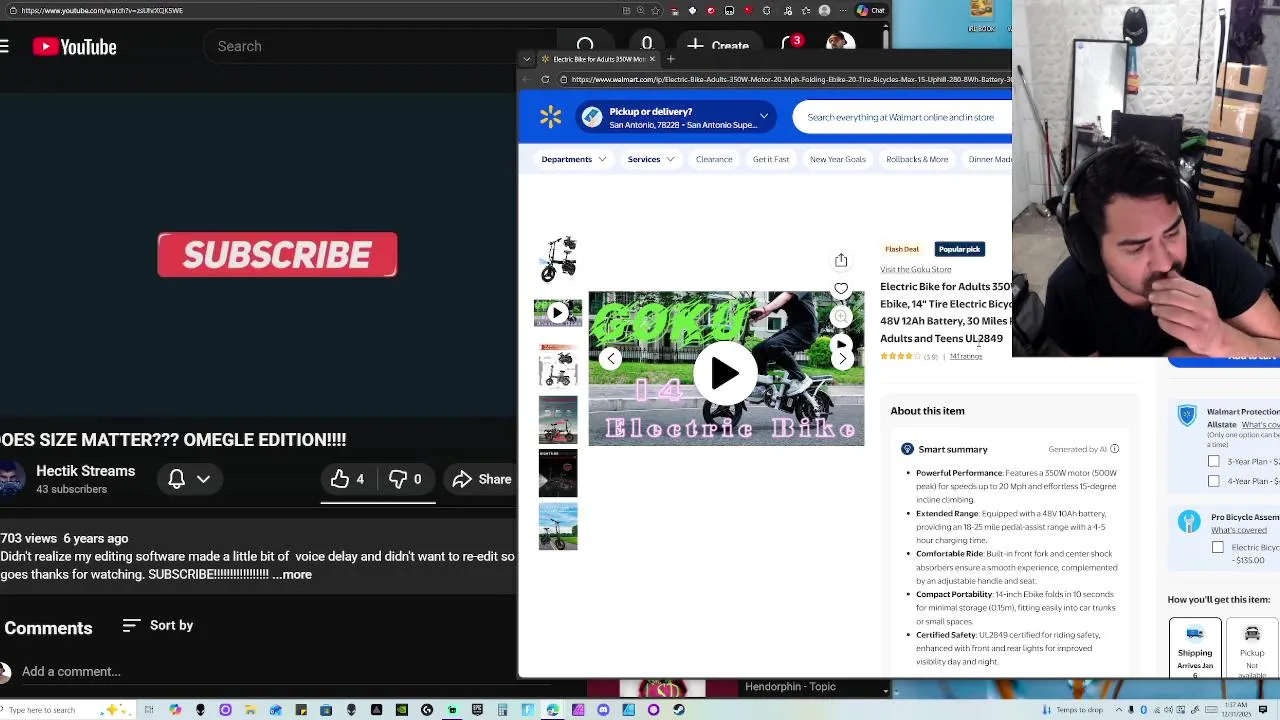Screen dimensions: 1280x720
Task: Click the Flash Deal badge
Action: pyautogui.click(x=902, y=249)
